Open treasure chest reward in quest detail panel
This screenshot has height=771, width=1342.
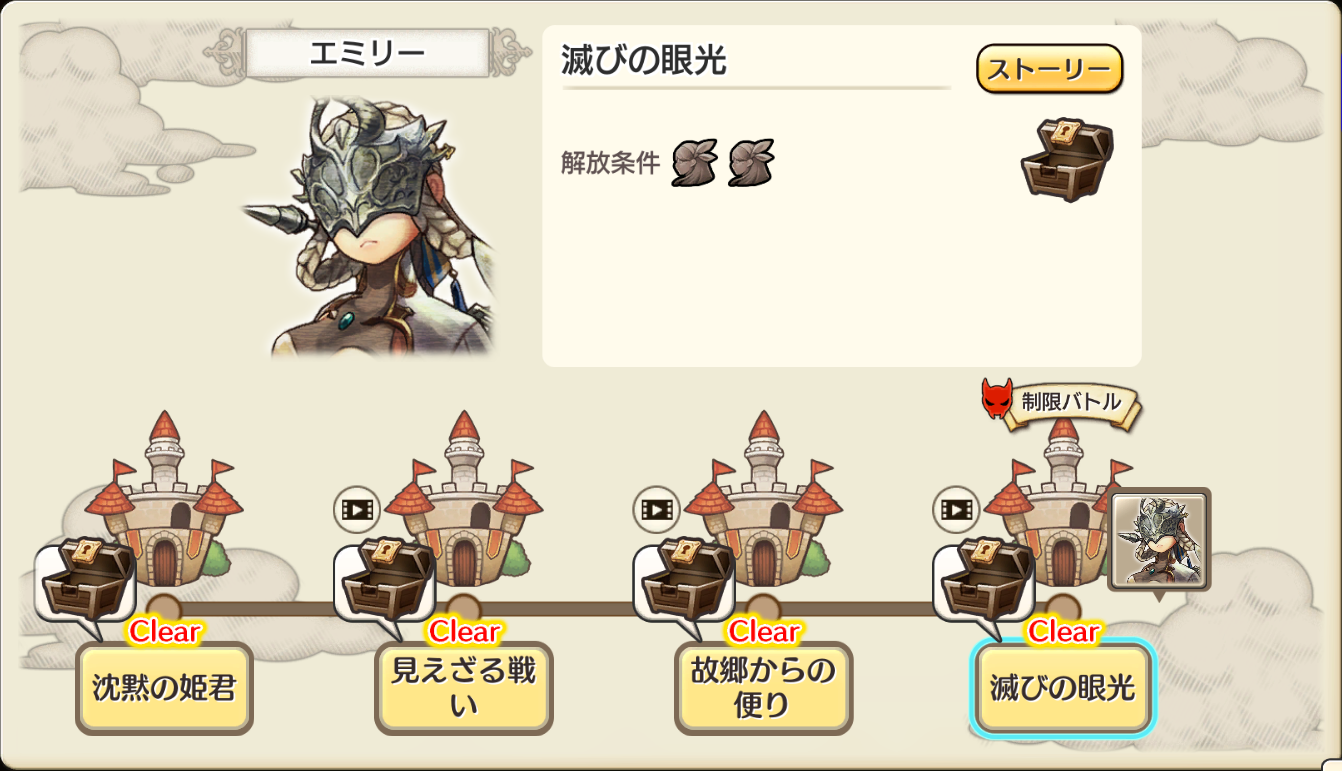pos(1067,158)
